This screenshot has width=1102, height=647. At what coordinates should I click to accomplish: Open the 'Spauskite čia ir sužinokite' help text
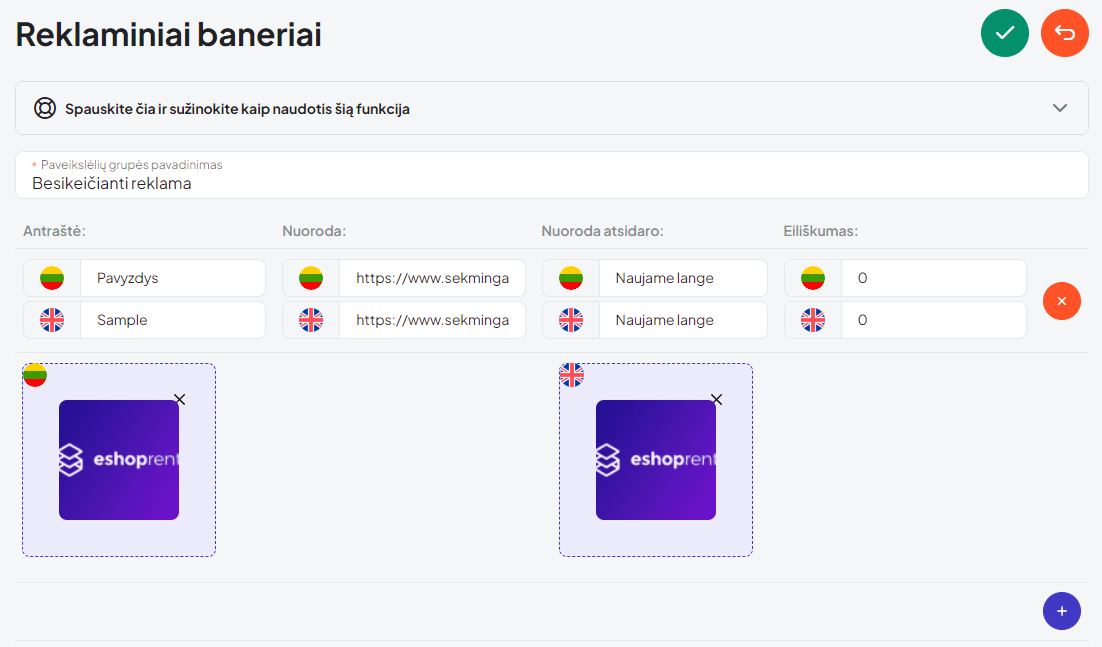point(238,109)
